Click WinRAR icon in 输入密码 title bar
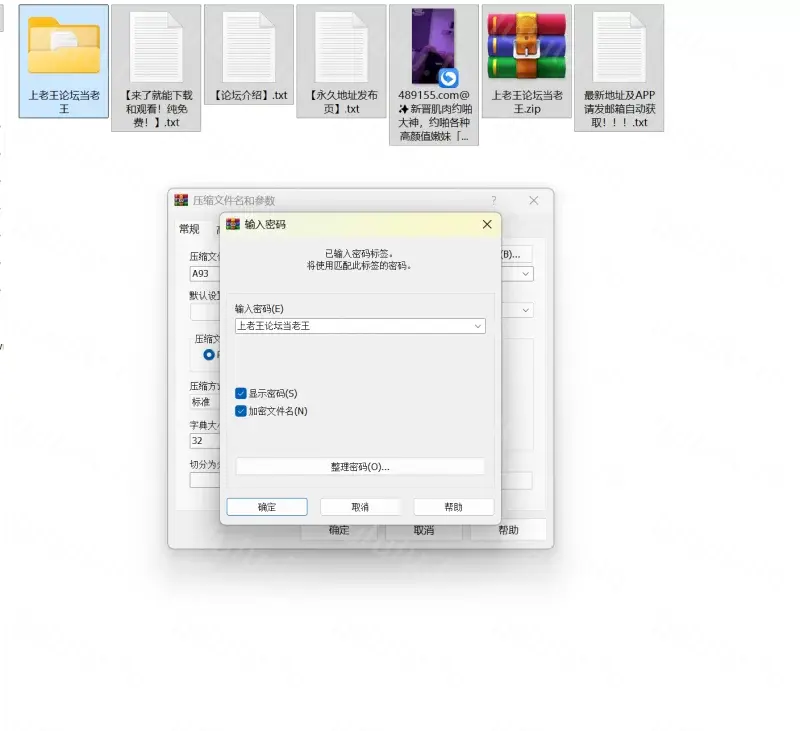 pyautogui.click(x=233, y=224)
